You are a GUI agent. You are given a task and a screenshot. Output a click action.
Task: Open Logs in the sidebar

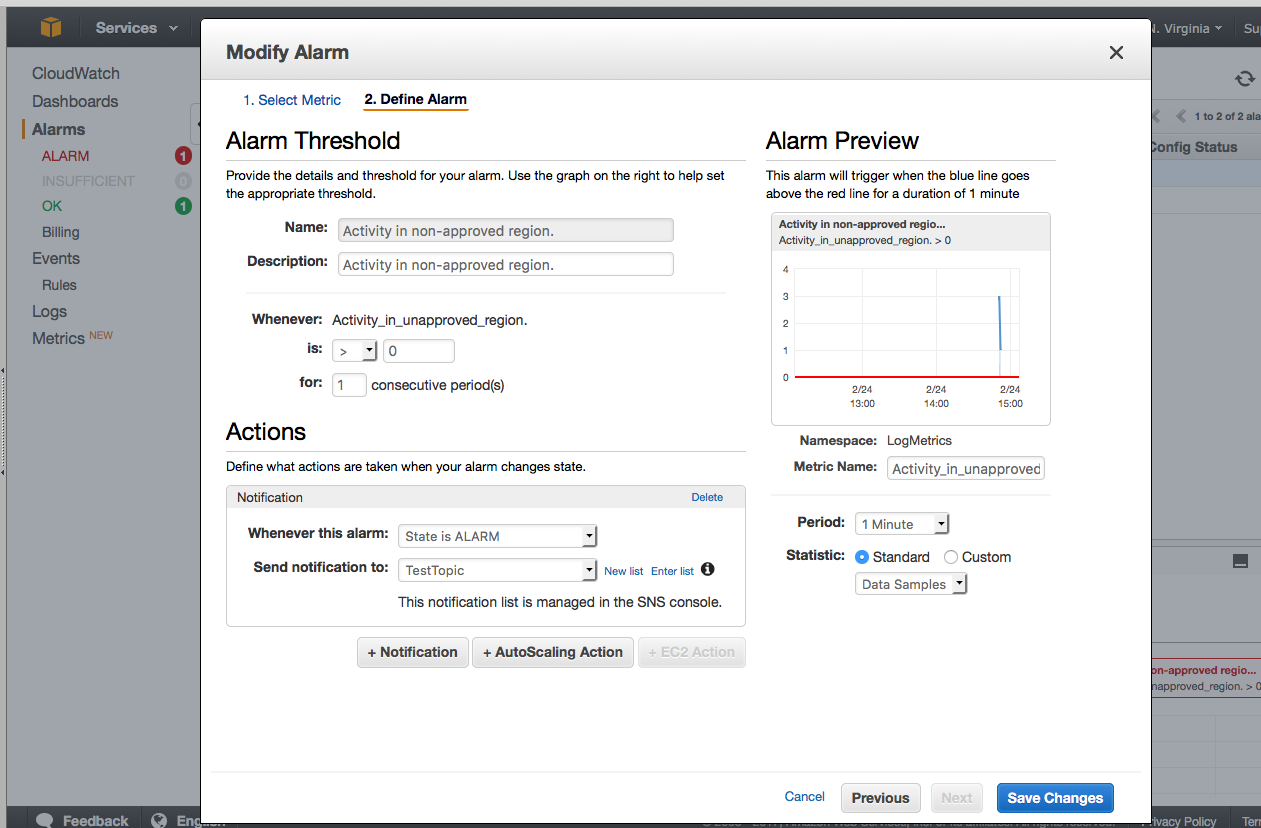coord(49,311)
